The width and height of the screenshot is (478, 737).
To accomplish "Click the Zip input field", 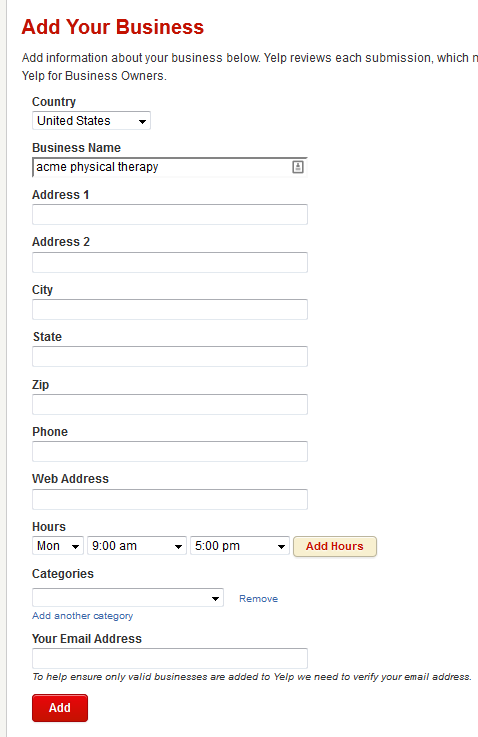I will [x=170, y=404].
